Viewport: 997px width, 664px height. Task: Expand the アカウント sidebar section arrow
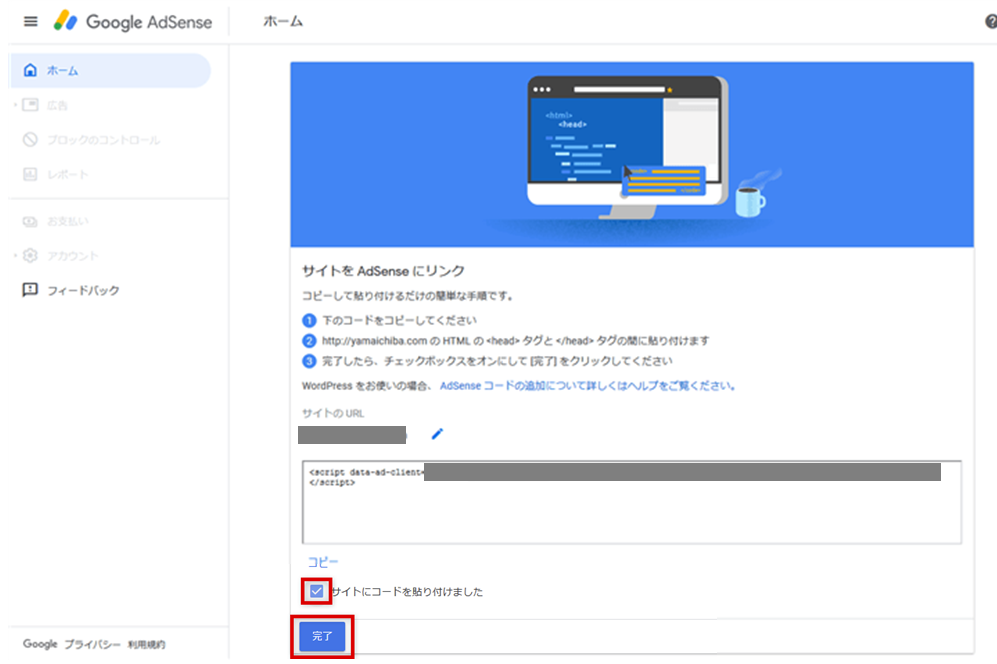pyautogui.click(x=15, y=256)
